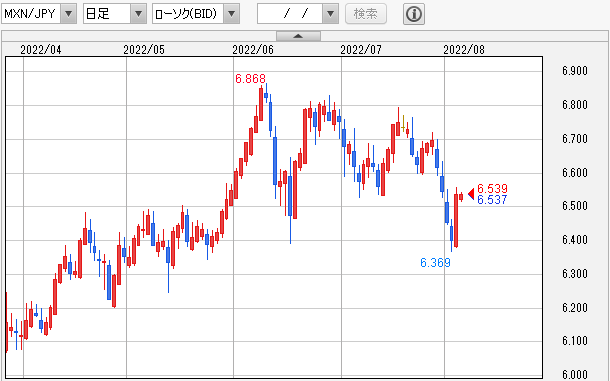
Task: Click the 6.868 high price label
Action: pos(250,79)
